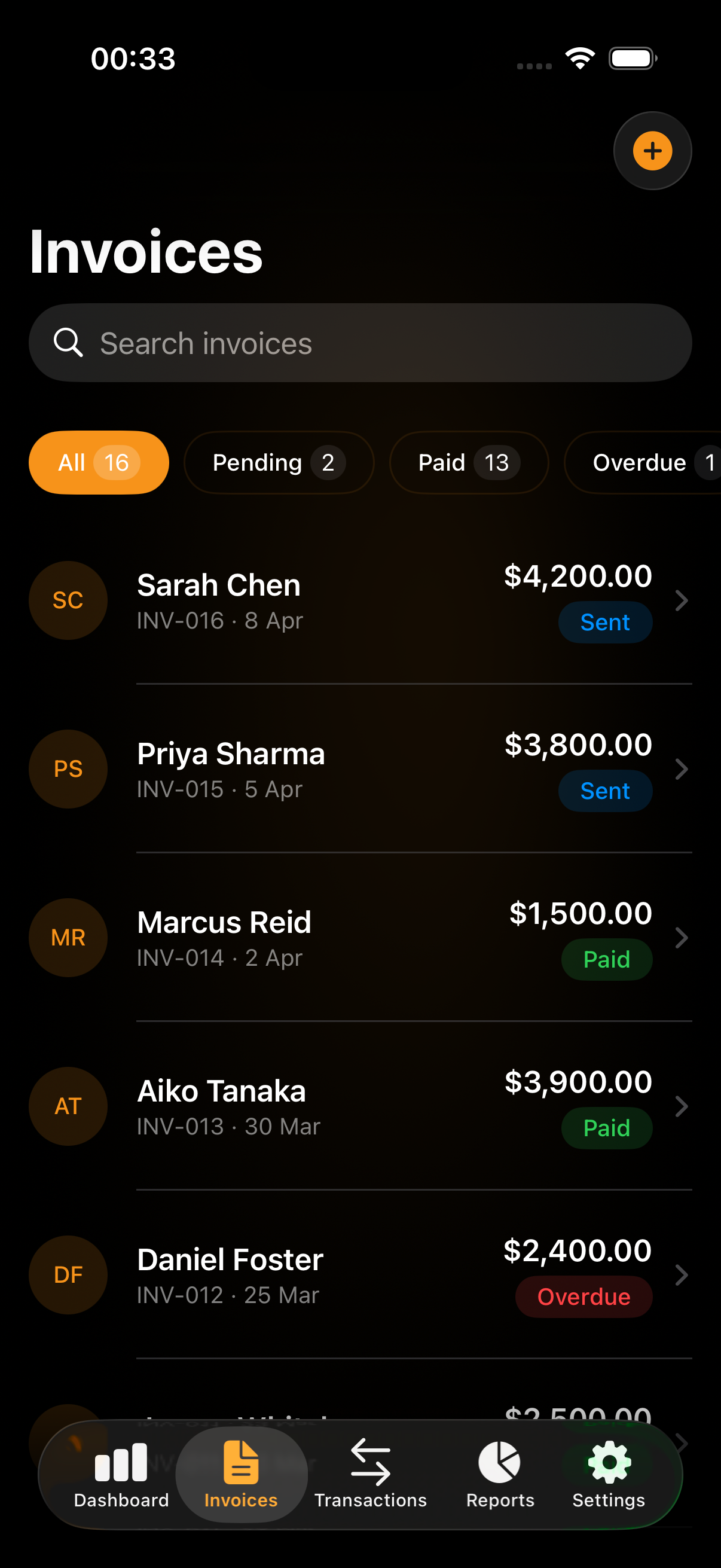This screenshot has width=721, height=1568.
Task: Filter invoices by Pending status
Action: [278, 463]
